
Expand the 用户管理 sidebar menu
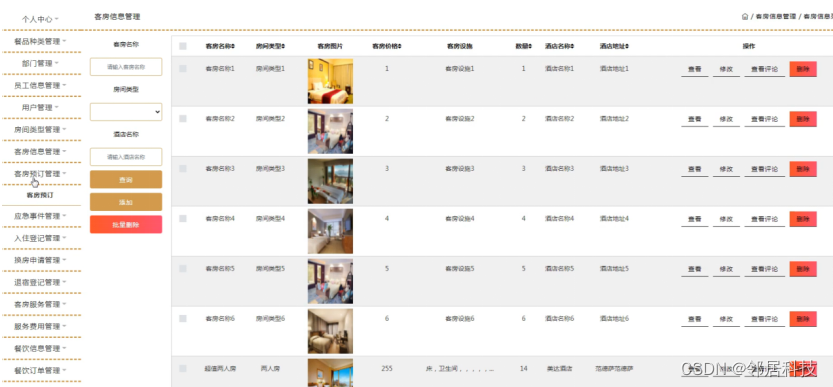pos(40,107)
